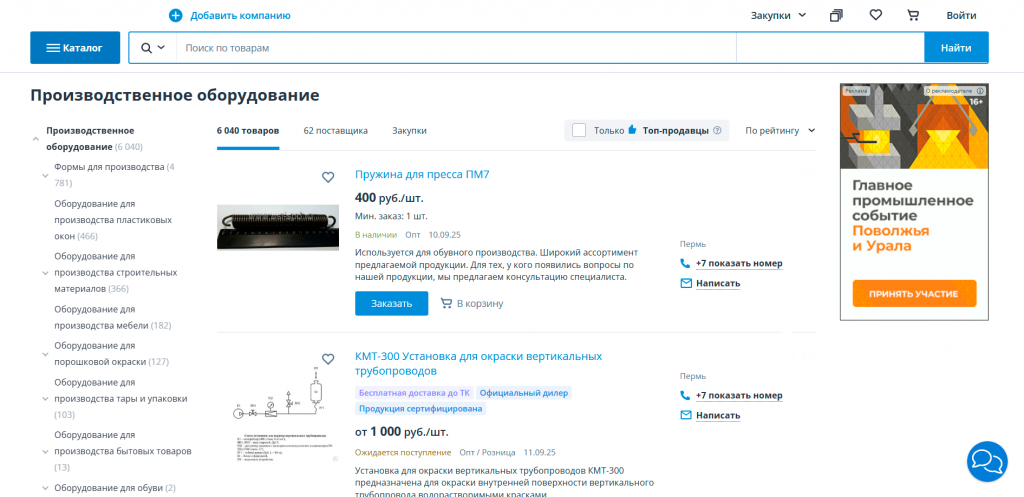Open the shopping cart icon in header
The width and height of the screenshot is (1024, 497).
point(912,15)
